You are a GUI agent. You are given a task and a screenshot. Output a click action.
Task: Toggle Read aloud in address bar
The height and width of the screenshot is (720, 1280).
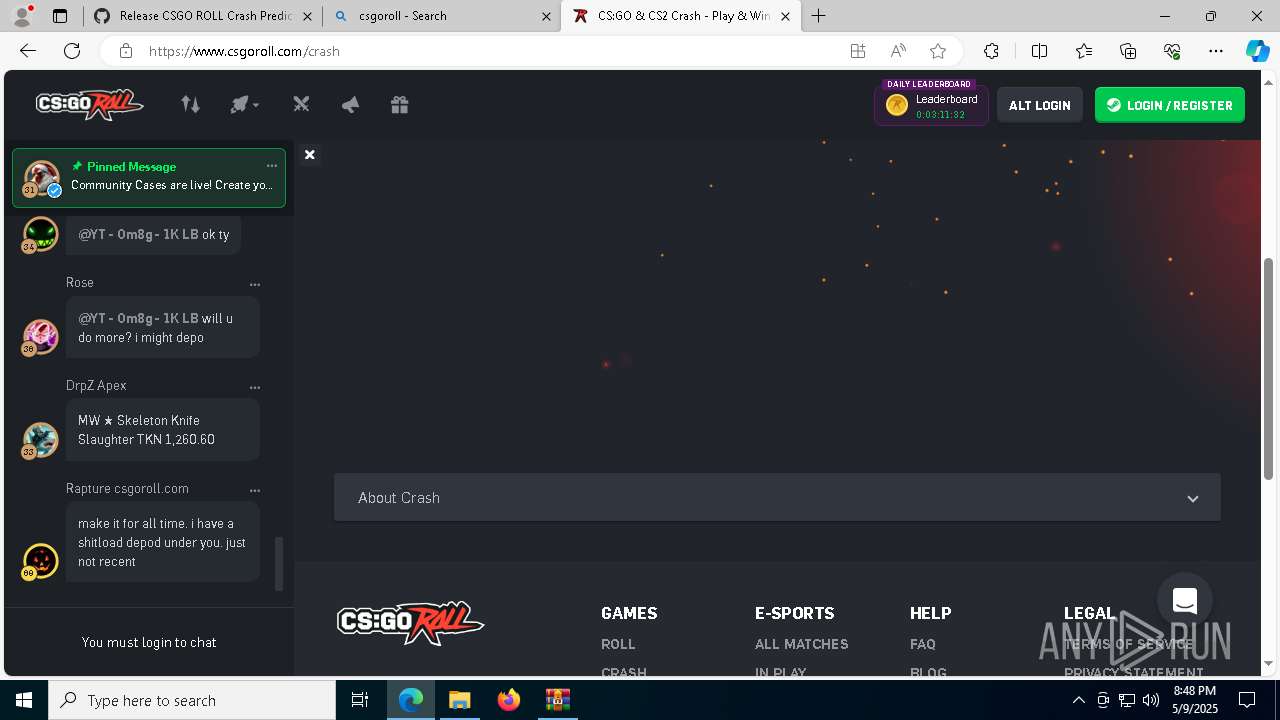click(x=898, y=51)
